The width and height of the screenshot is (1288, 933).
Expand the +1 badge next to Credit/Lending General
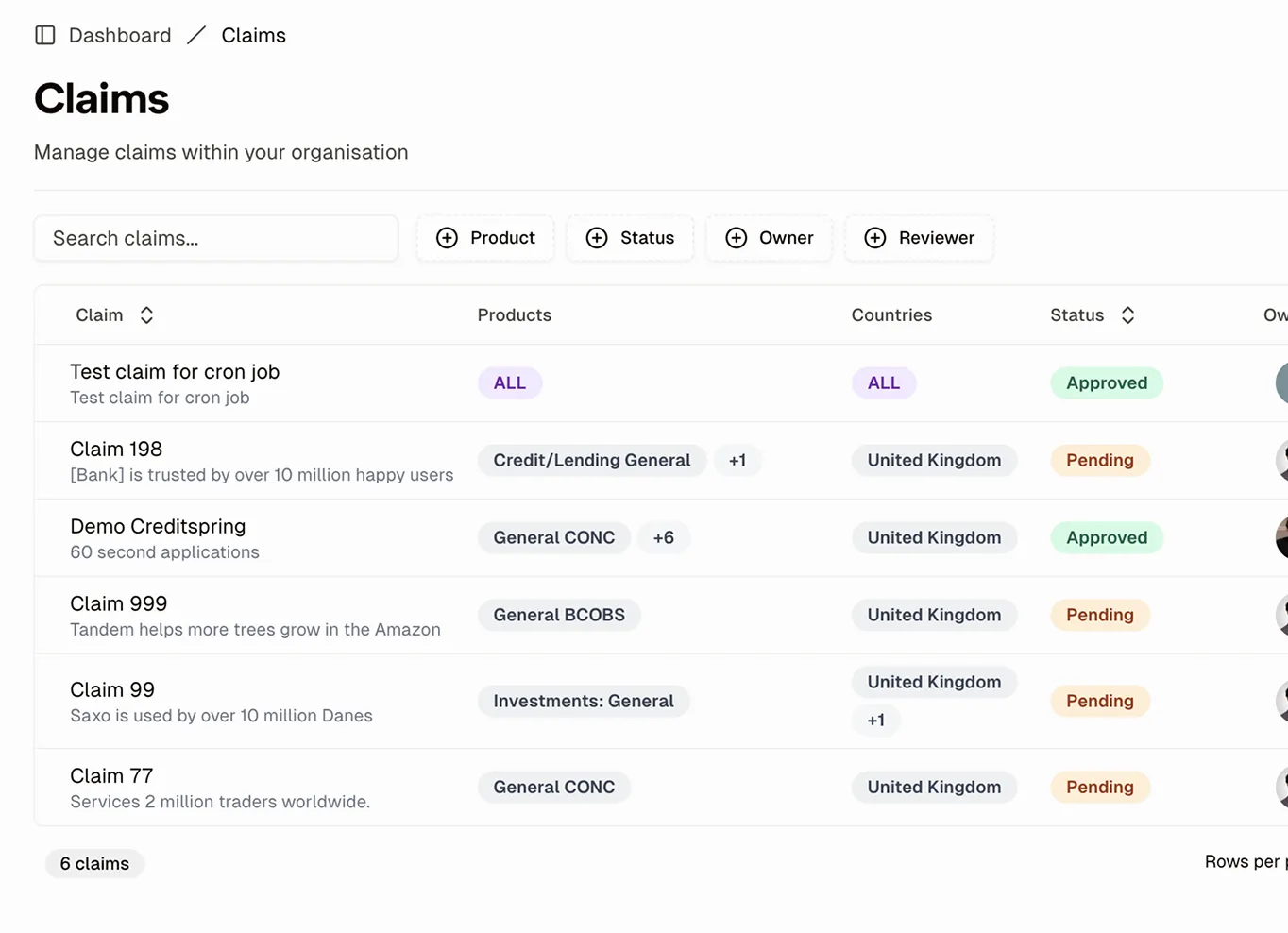[x=737, y=460]
